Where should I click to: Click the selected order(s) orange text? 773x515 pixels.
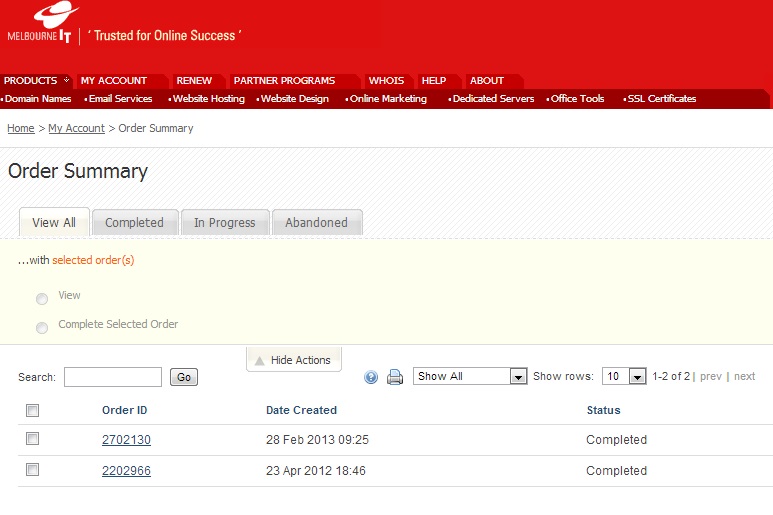click(x=93, y=260)
